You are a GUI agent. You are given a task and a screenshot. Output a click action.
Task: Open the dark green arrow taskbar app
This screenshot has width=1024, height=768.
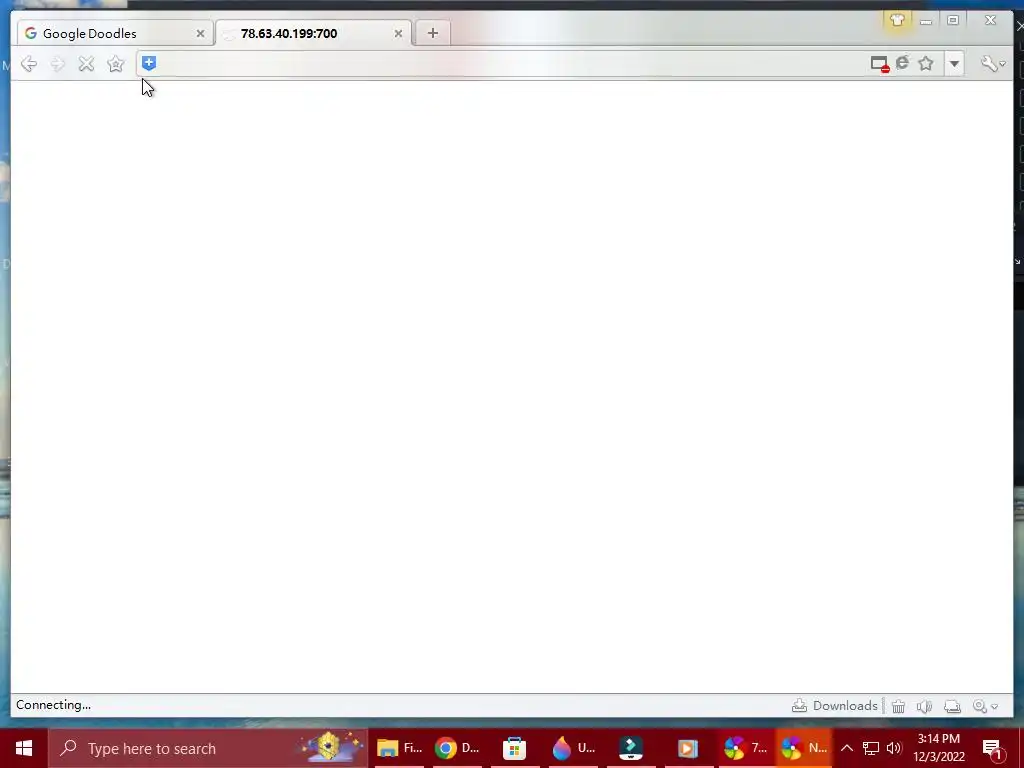(630, 748)
